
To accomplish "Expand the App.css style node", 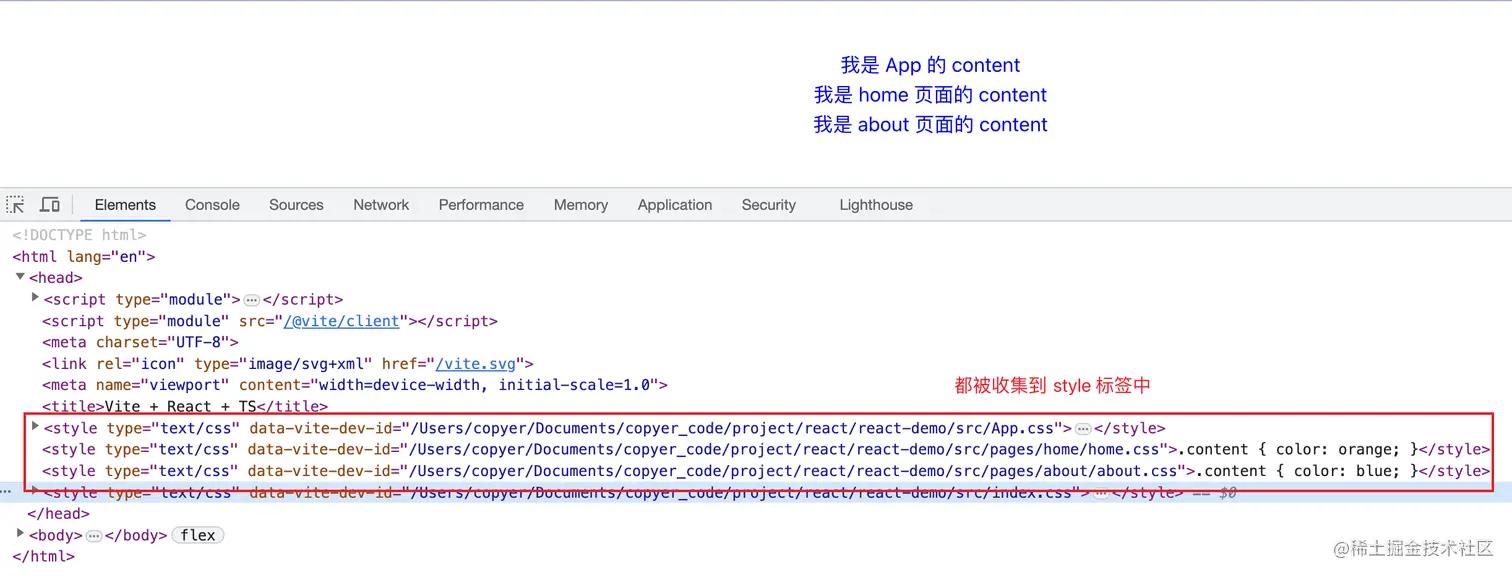I will [35, 427].
